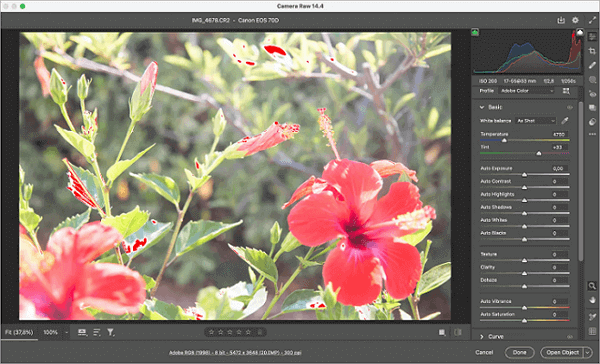The image size is (600, 364).
Task: Click the Open Object button
Action: [562, 352]
